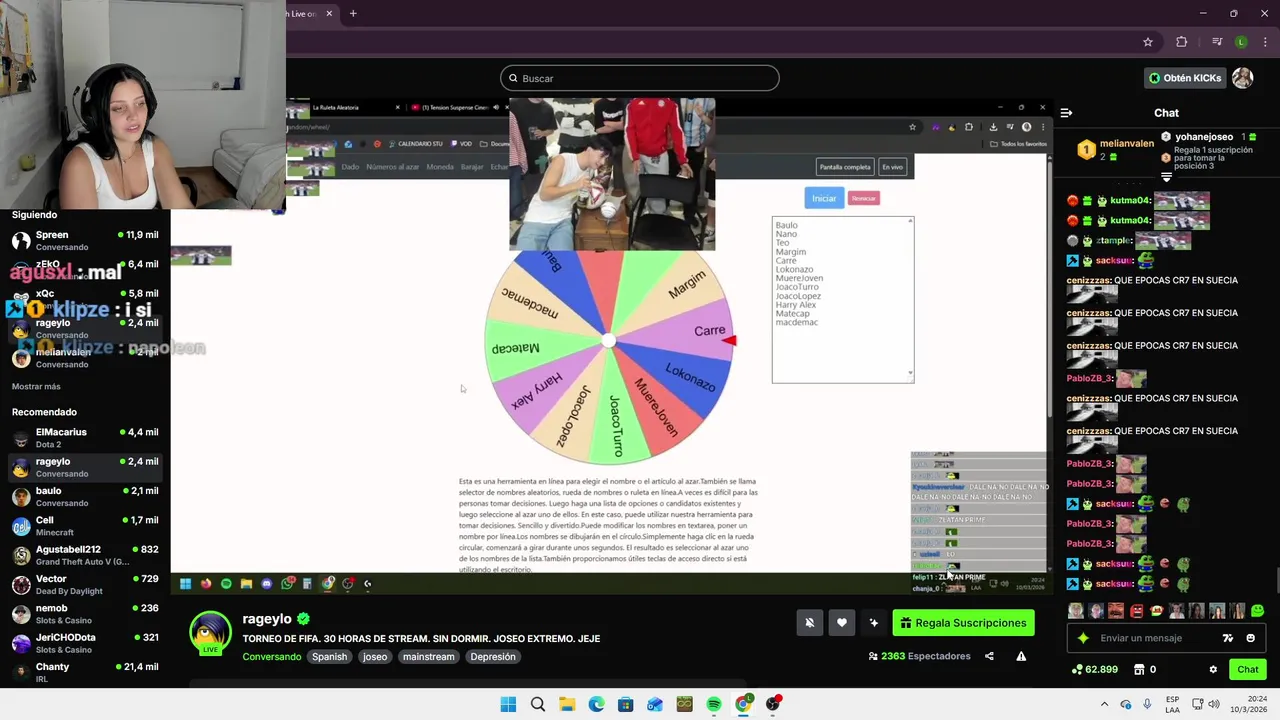The width and height of the screenshot is (1280, 720).
Task: Click the Spanish tag
Action: click(329, 657)
